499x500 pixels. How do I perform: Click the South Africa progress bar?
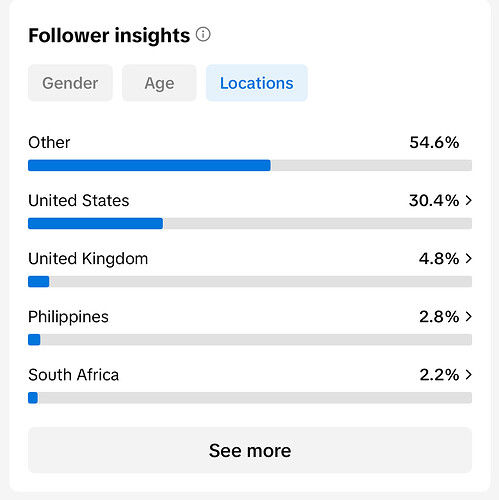point(250,398)
